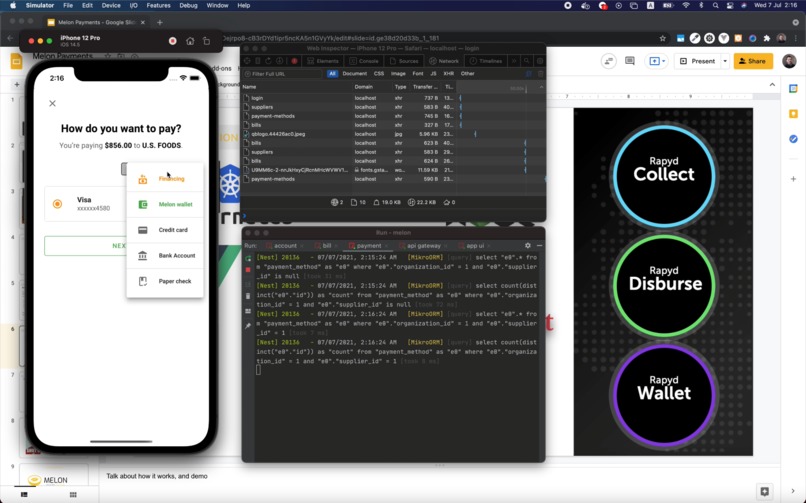The height and width of the screenshot is (503, 806).
Task: Switch to the bill run tab
Action: point(327,246)
